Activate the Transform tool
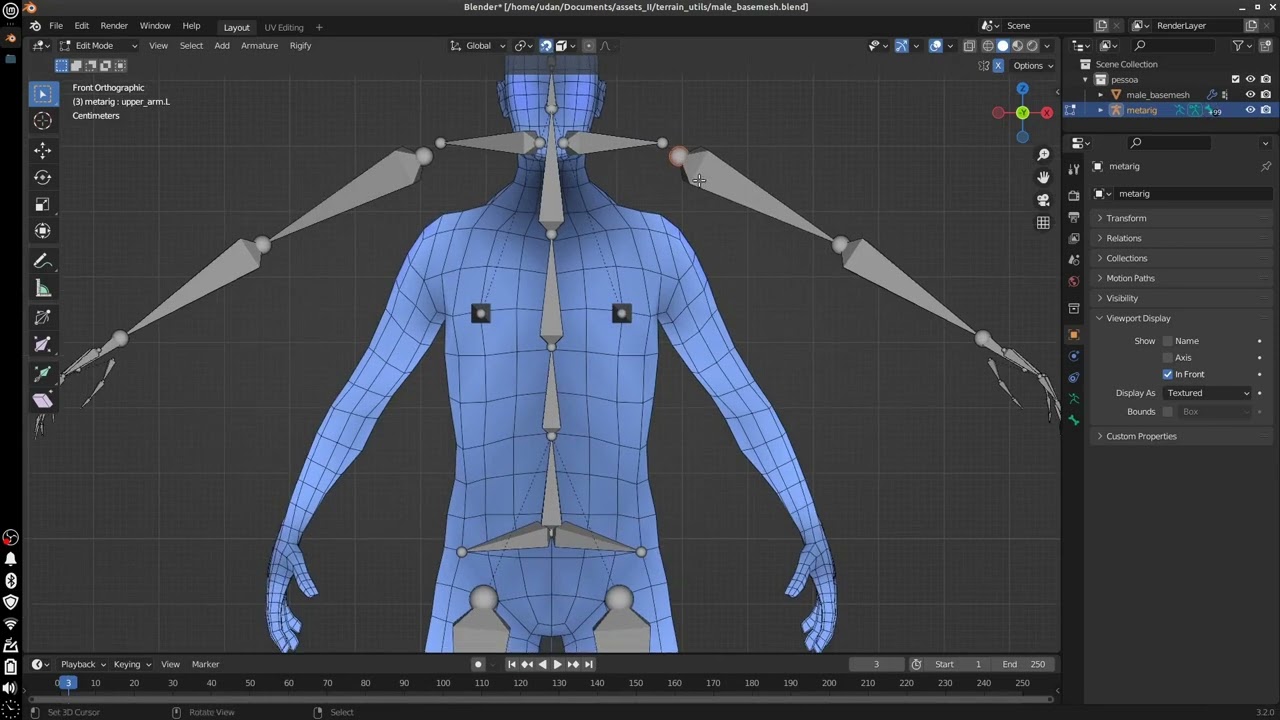This screenshot has height=720, width=1280. pos(42,231)
